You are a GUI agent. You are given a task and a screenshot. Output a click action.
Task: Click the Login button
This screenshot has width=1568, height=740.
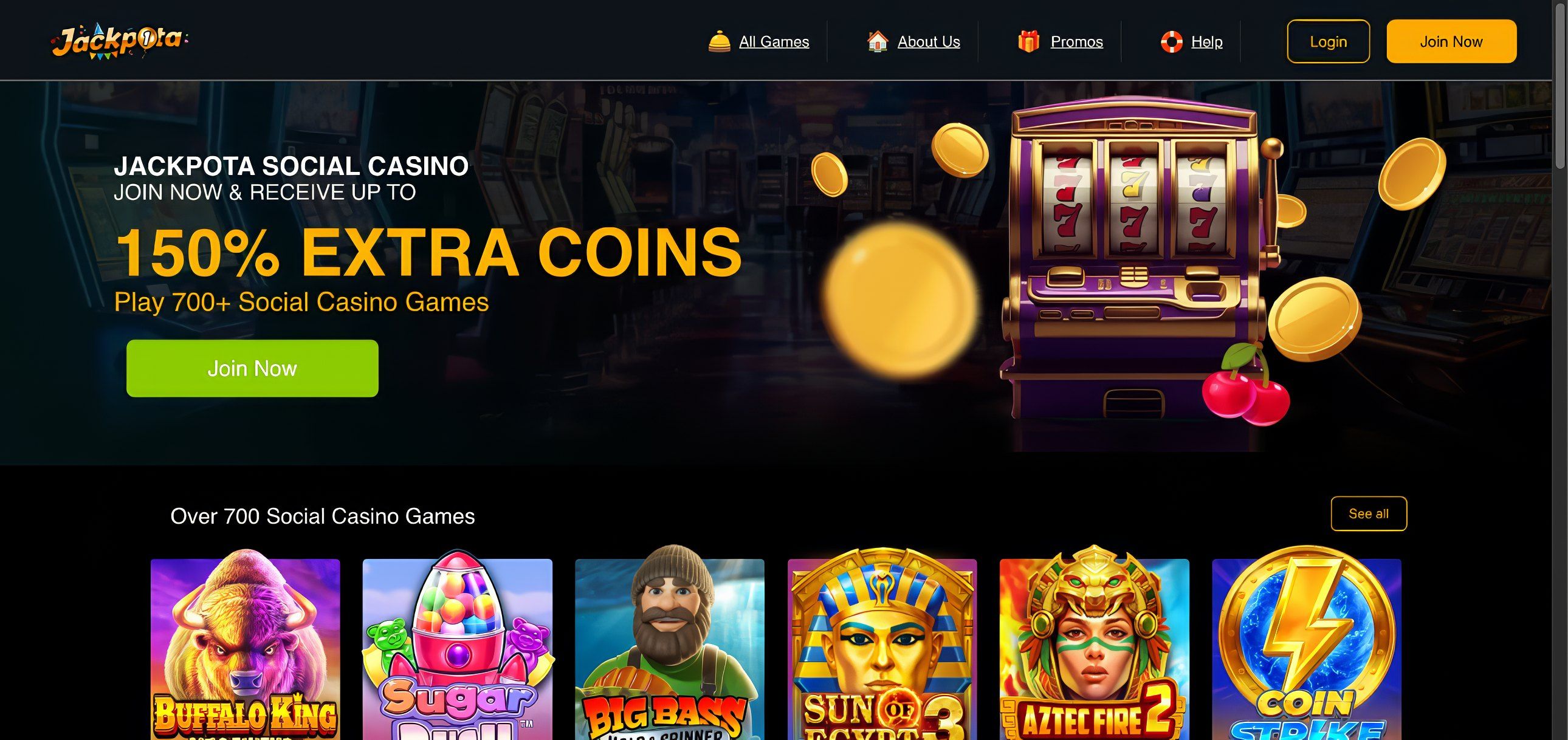point(1328,41)
